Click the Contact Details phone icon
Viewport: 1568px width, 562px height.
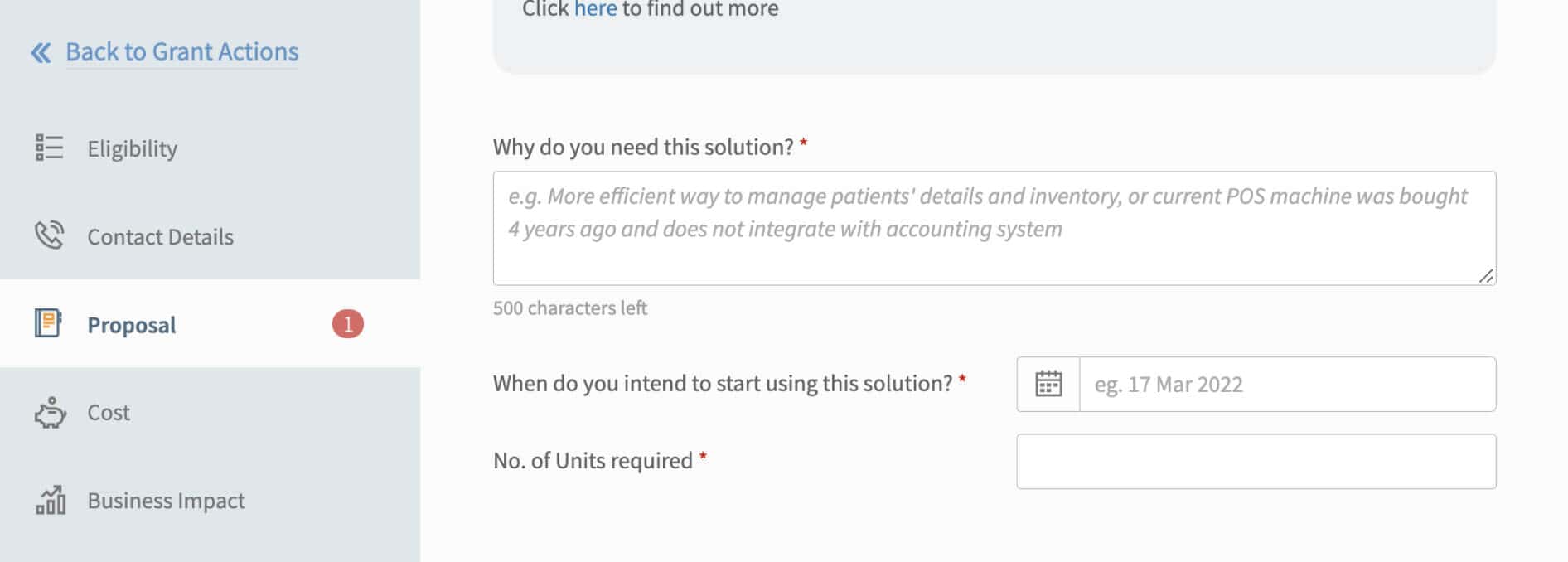[x=49, y=235]
